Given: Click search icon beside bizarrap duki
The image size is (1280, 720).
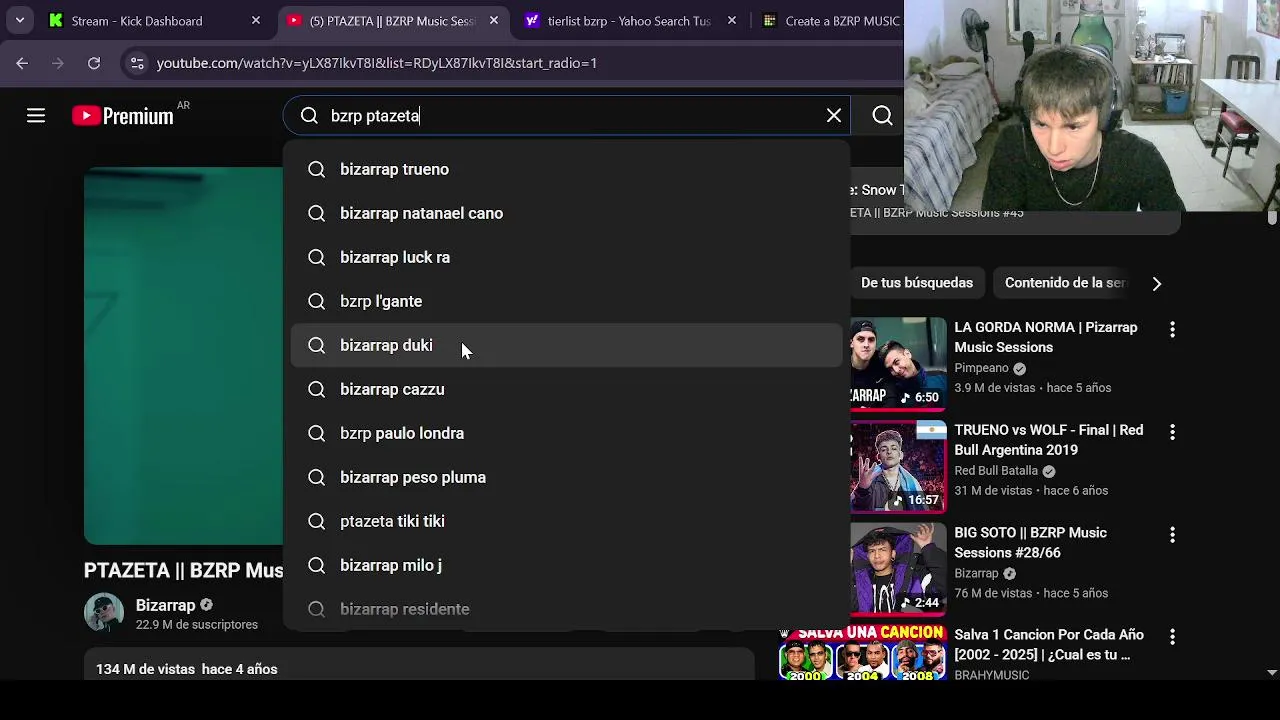Looking at the screenshot, I should pyautogui.click(x=316, y=345).
